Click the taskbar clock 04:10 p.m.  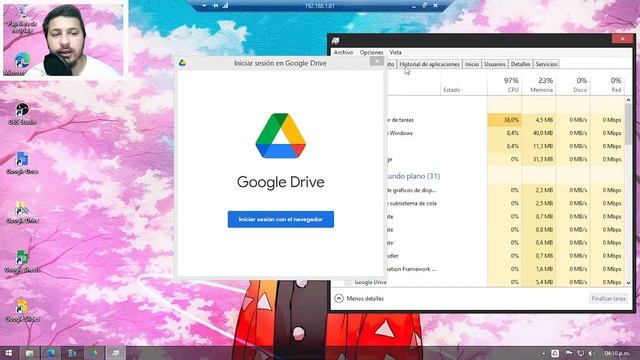(x=617, y=353)
